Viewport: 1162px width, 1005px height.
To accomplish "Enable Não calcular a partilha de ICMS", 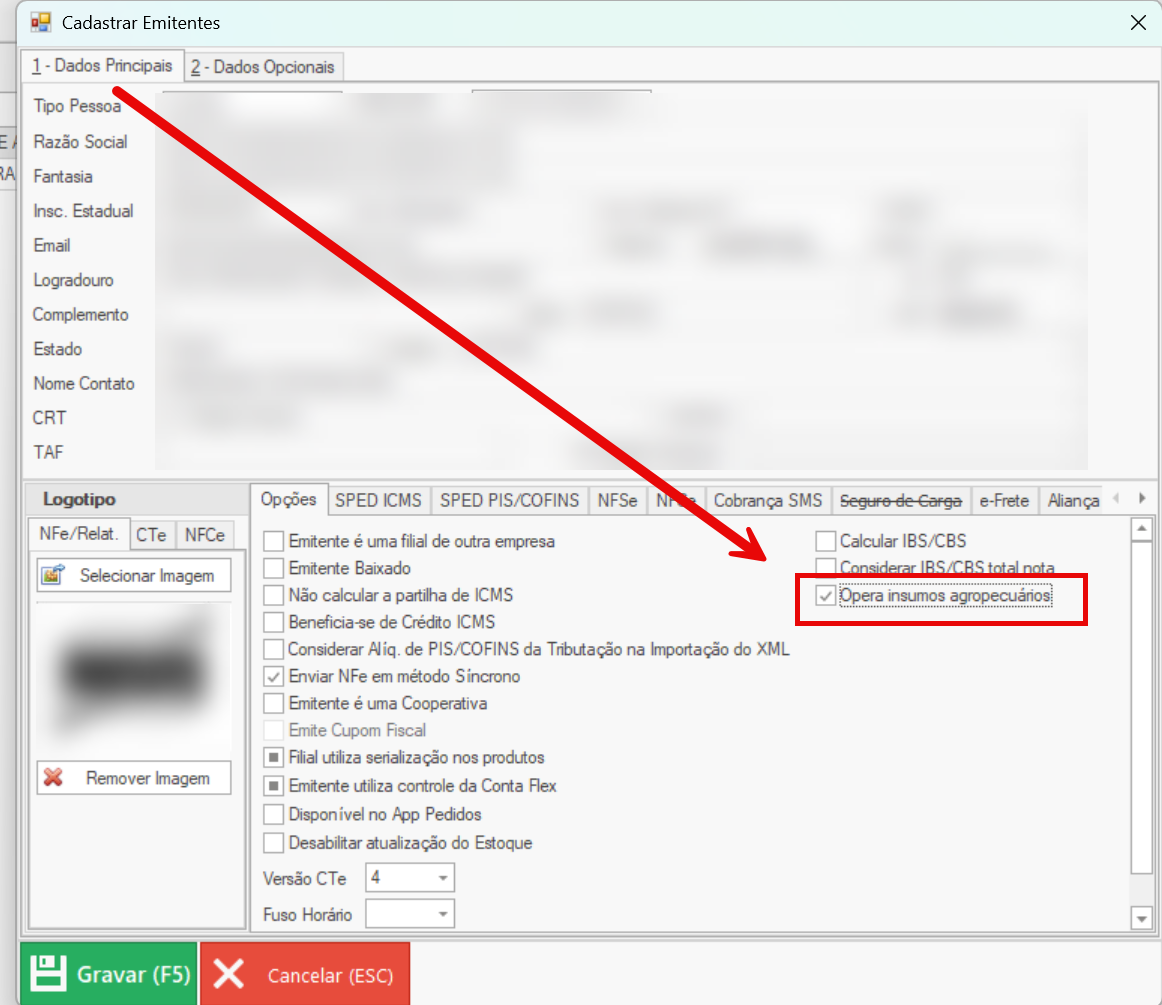I will click(x=273, y=595).
